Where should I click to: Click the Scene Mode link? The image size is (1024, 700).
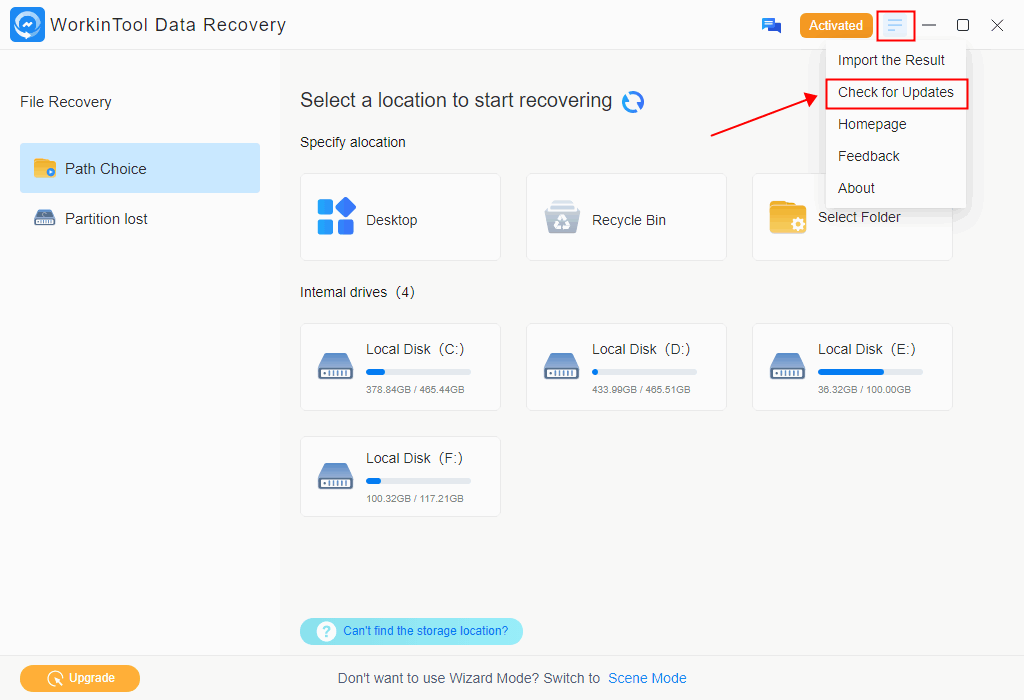pos(647,678)
